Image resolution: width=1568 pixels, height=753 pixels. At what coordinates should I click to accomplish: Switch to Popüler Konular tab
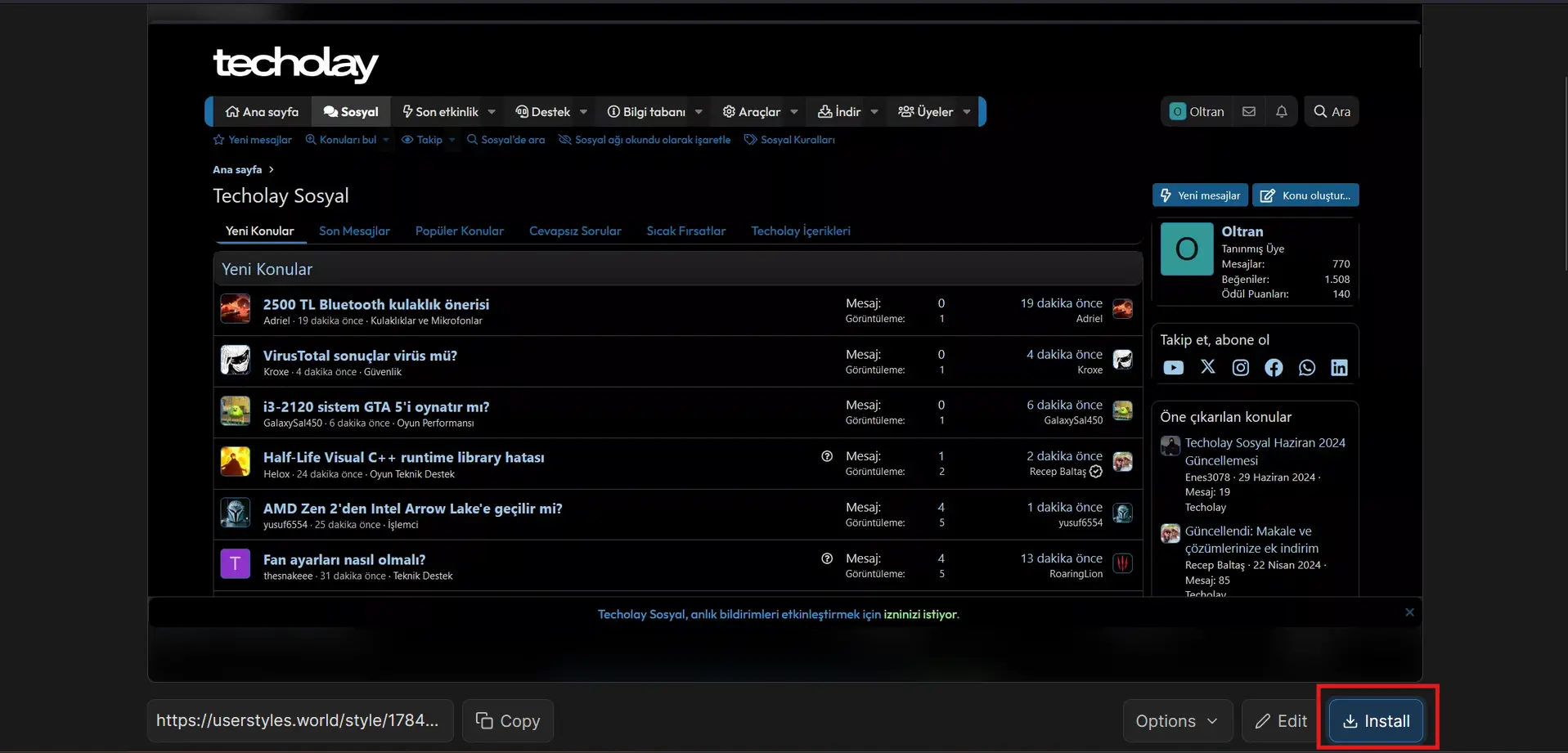[x=460, y=231]
